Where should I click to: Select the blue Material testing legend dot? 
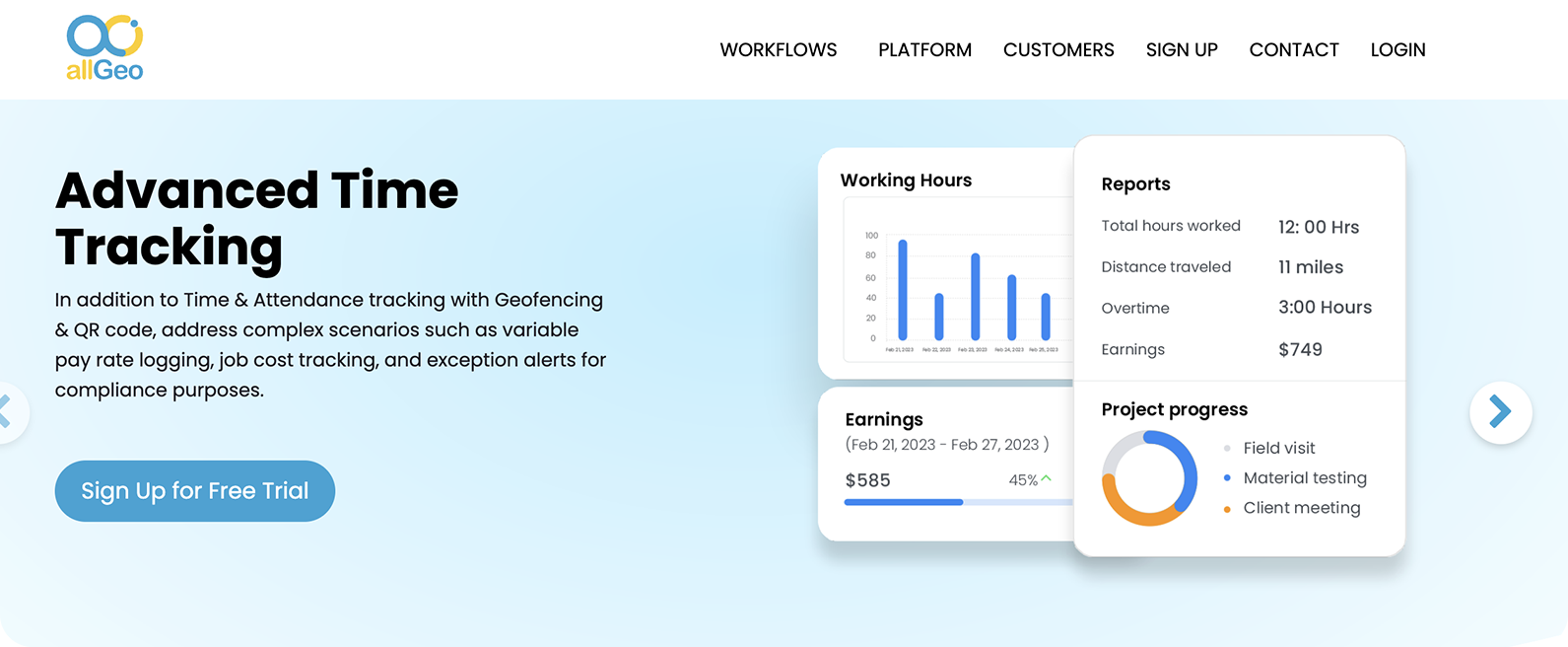pyautogui.click(x=1227, y=478)
